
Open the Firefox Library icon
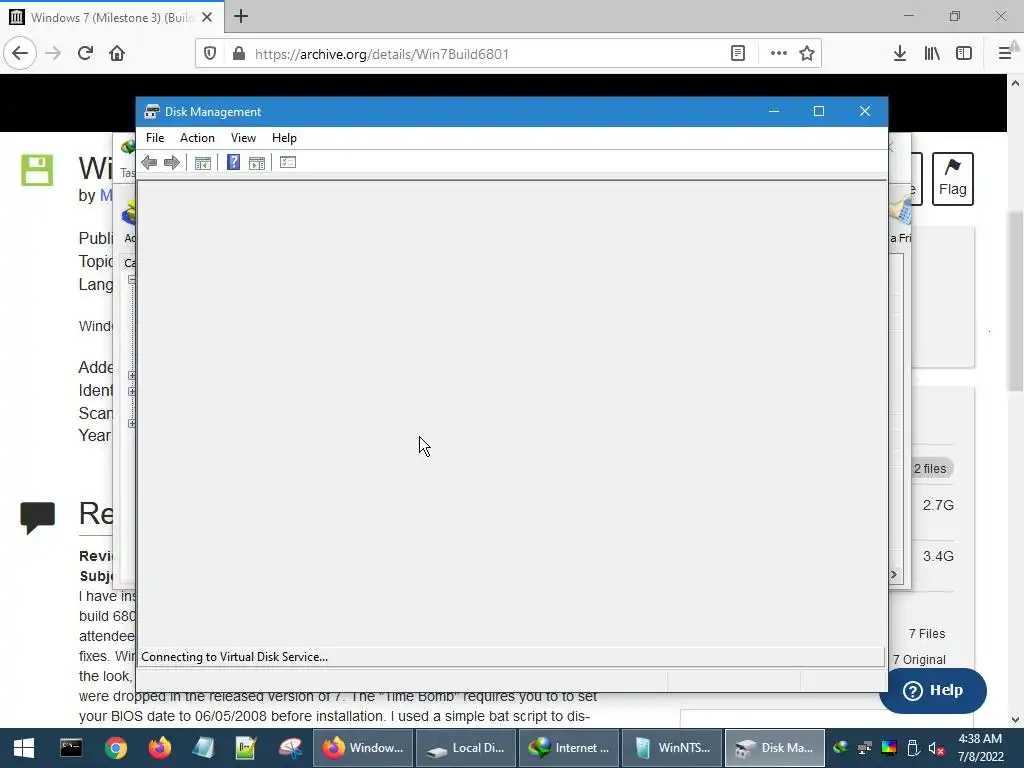pos(933,54)
